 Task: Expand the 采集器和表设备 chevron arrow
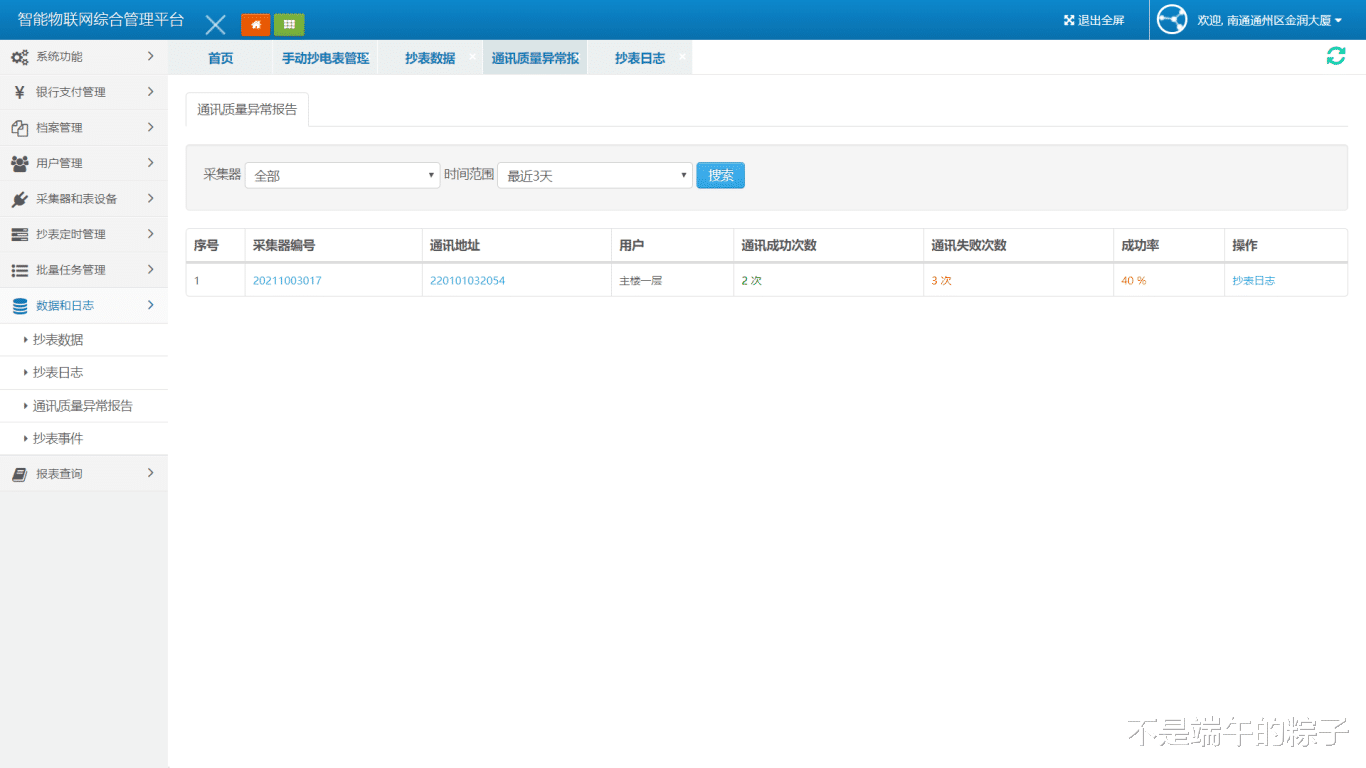pos(150,198)
